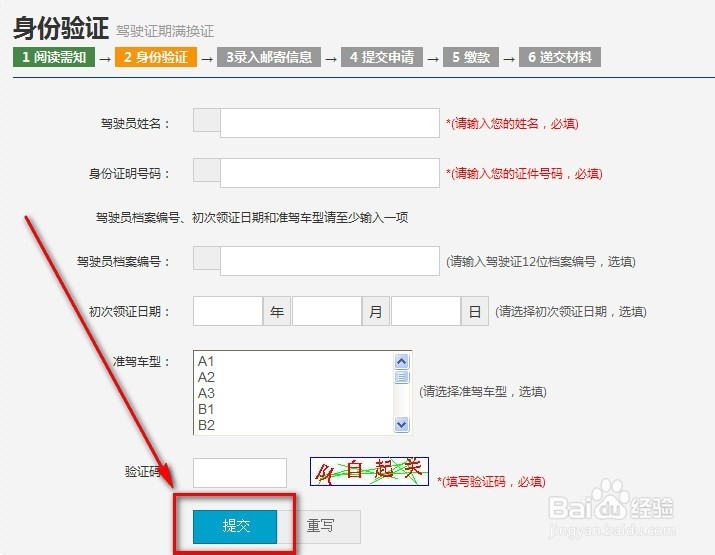Click the hint 请选择准驾车型，选填
Viewport: 715px width, 555px height.
(x=483, y=391)
